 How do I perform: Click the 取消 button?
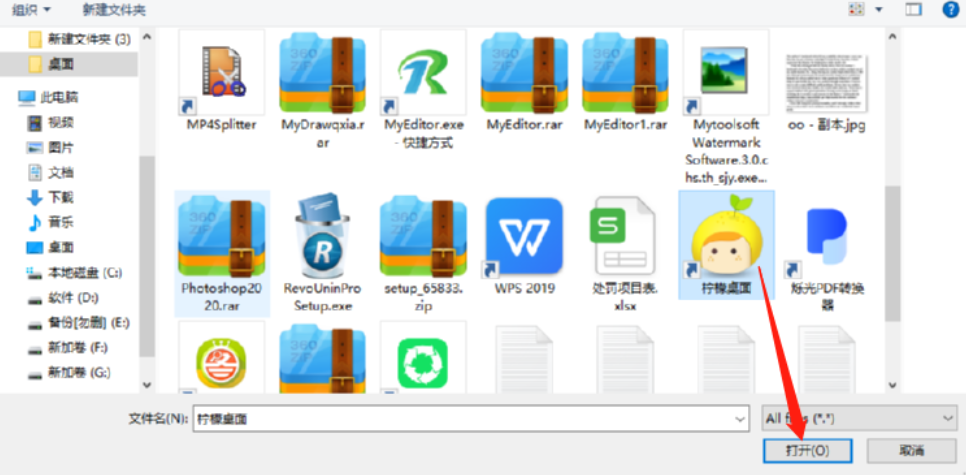point(912,451)
